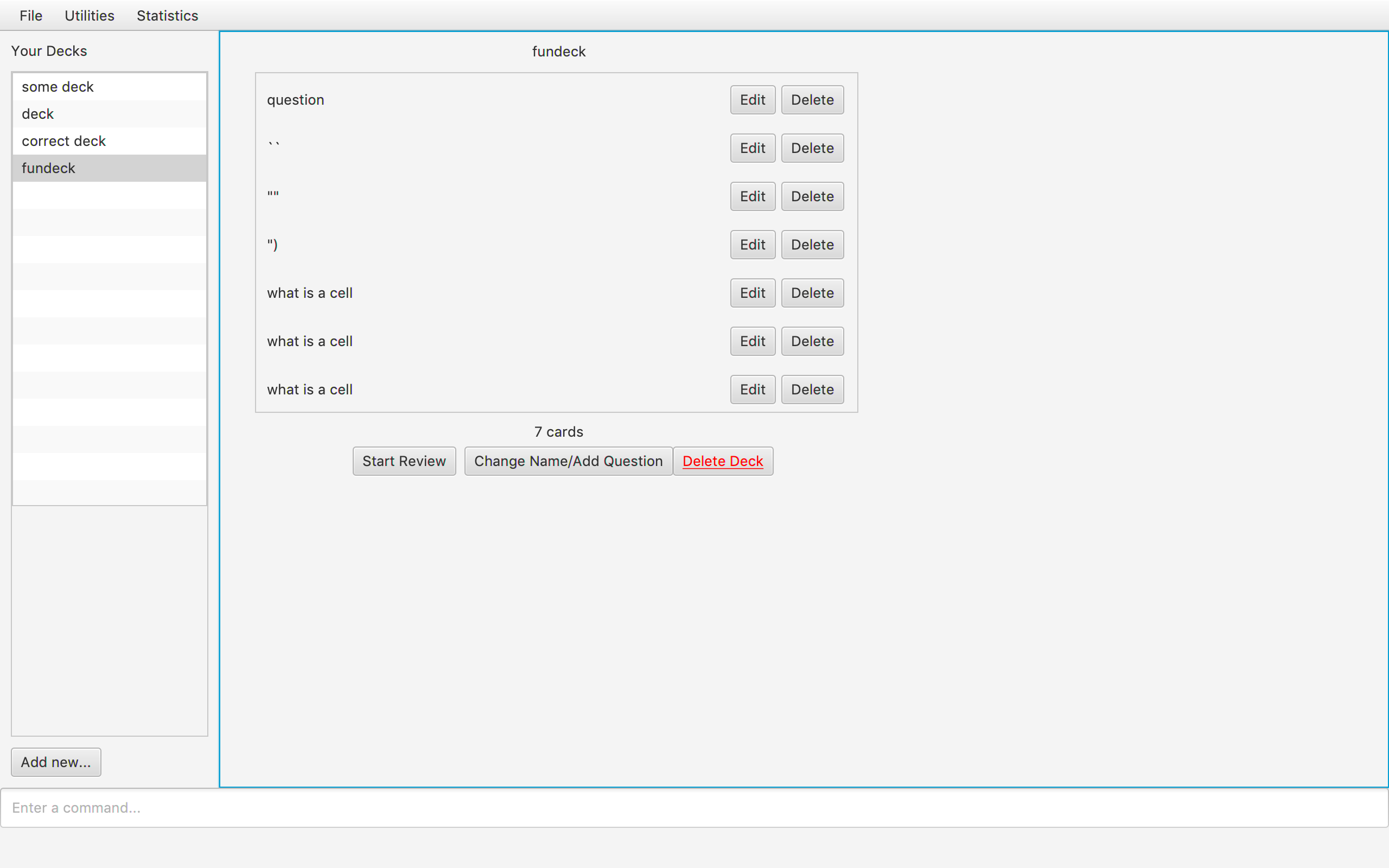This screenshot has height=868, width=1389.
Task: Edit the last 'what is a cell' card
Action: (x=752, y=389)
